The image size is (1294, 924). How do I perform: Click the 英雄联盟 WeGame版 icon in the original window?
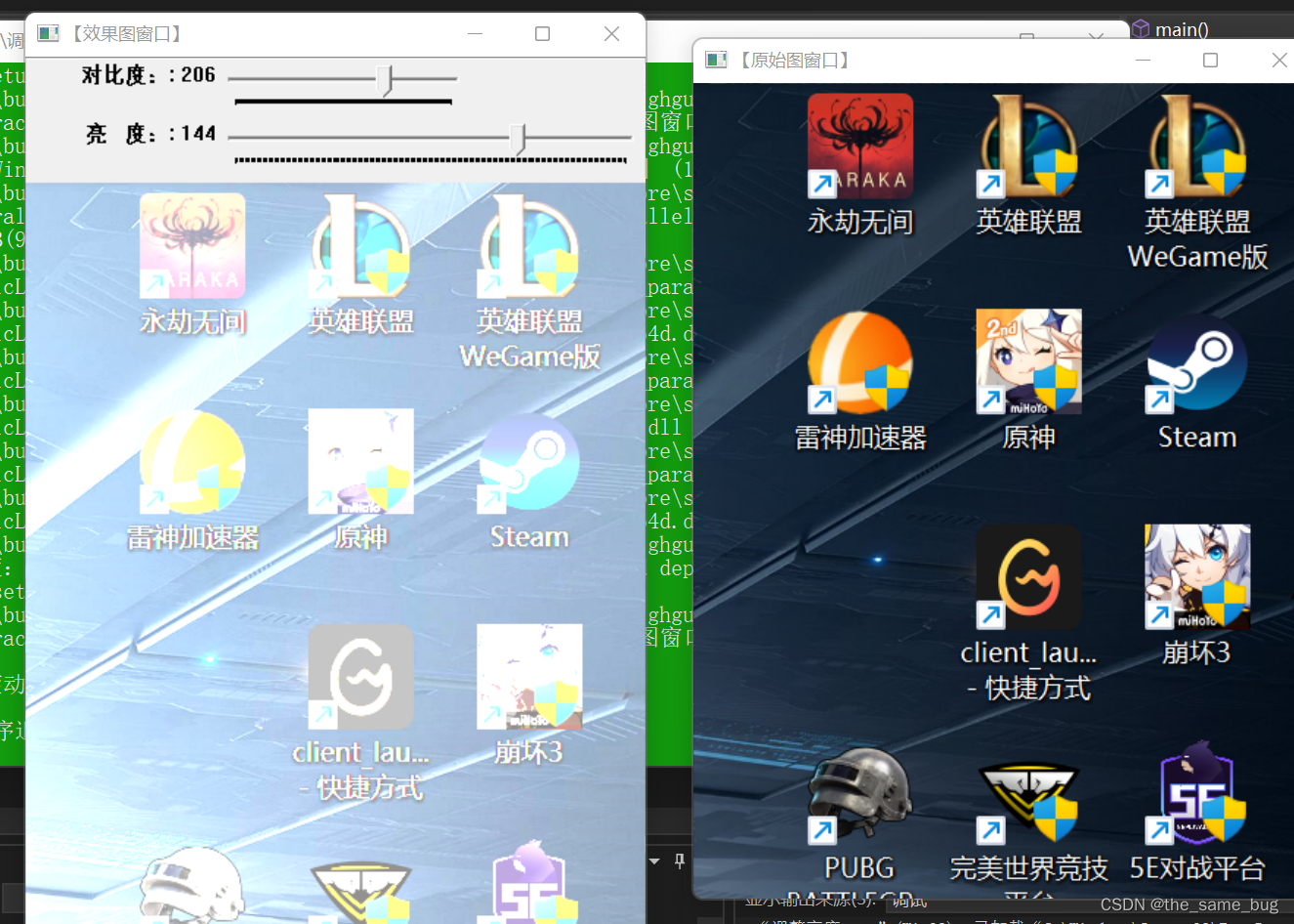(1197, 146)
